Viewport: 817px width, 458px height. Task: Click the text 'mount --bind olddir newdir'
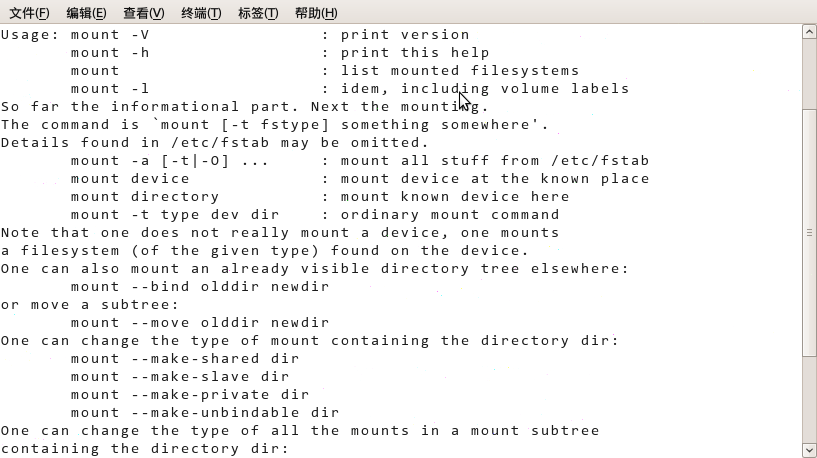(x=200, y=287)
